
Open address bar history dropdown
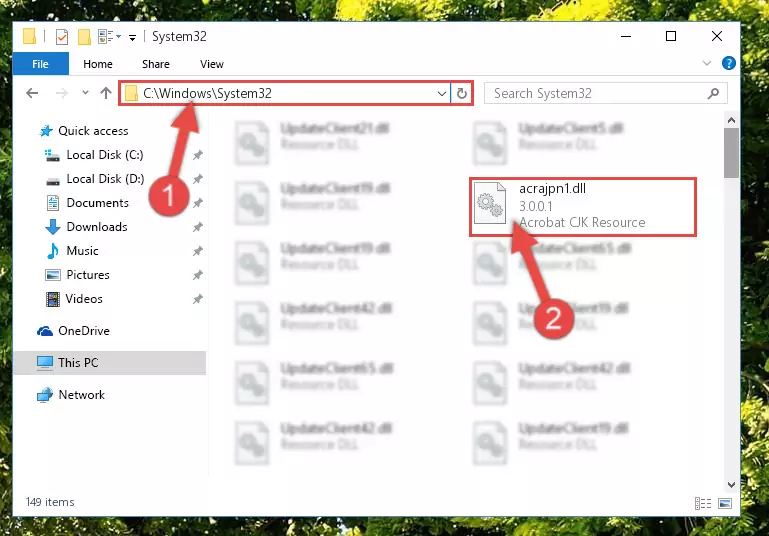[x=442, y=93]
